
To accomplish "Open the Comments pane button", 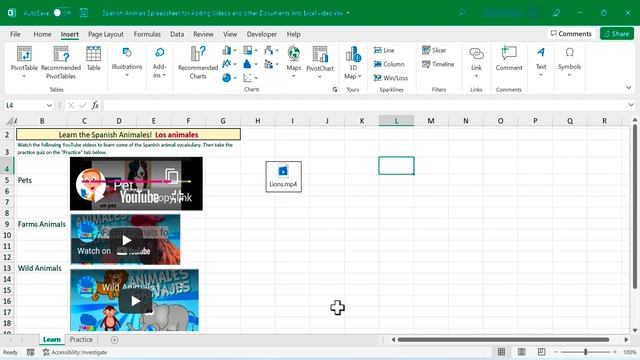I will [571, 33].
